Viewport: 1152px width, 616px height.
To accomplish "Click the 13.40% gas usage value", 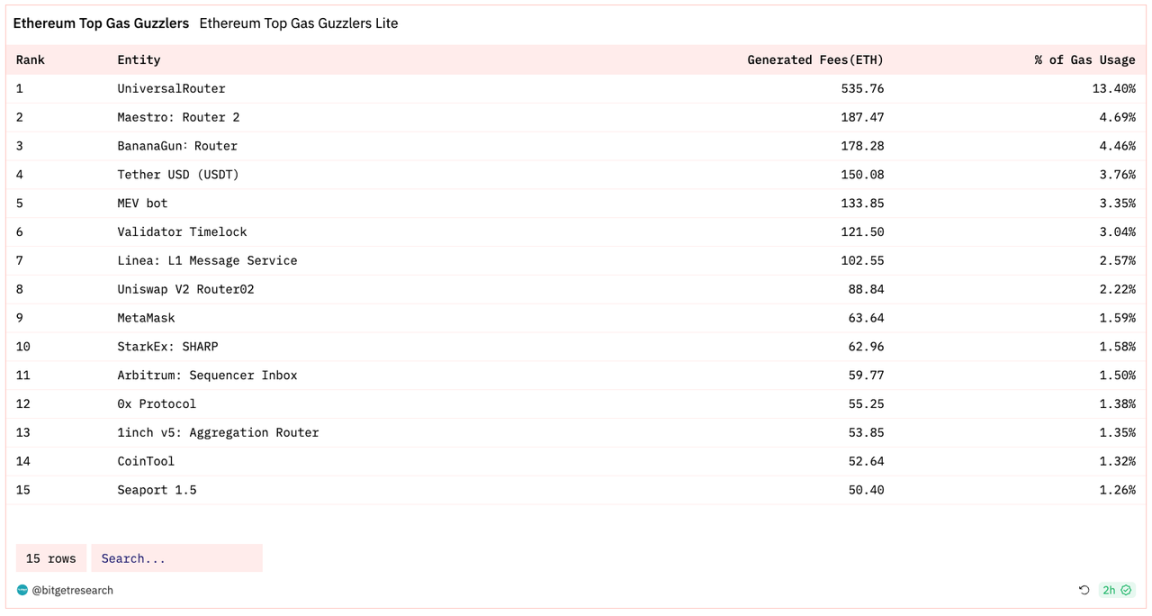I will tap(1114, 88).
